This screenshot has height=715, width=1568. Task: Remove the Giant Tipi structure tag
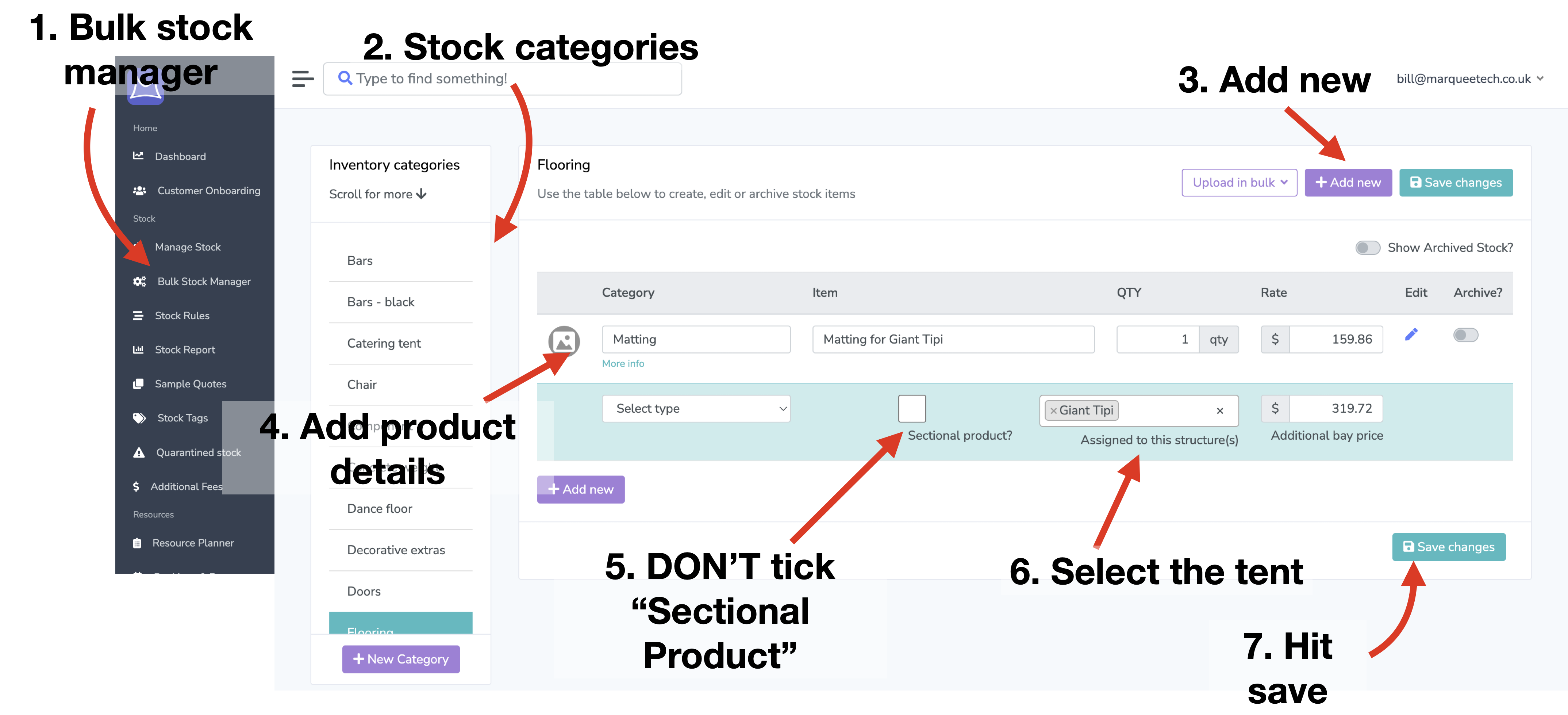(1053, 411)
